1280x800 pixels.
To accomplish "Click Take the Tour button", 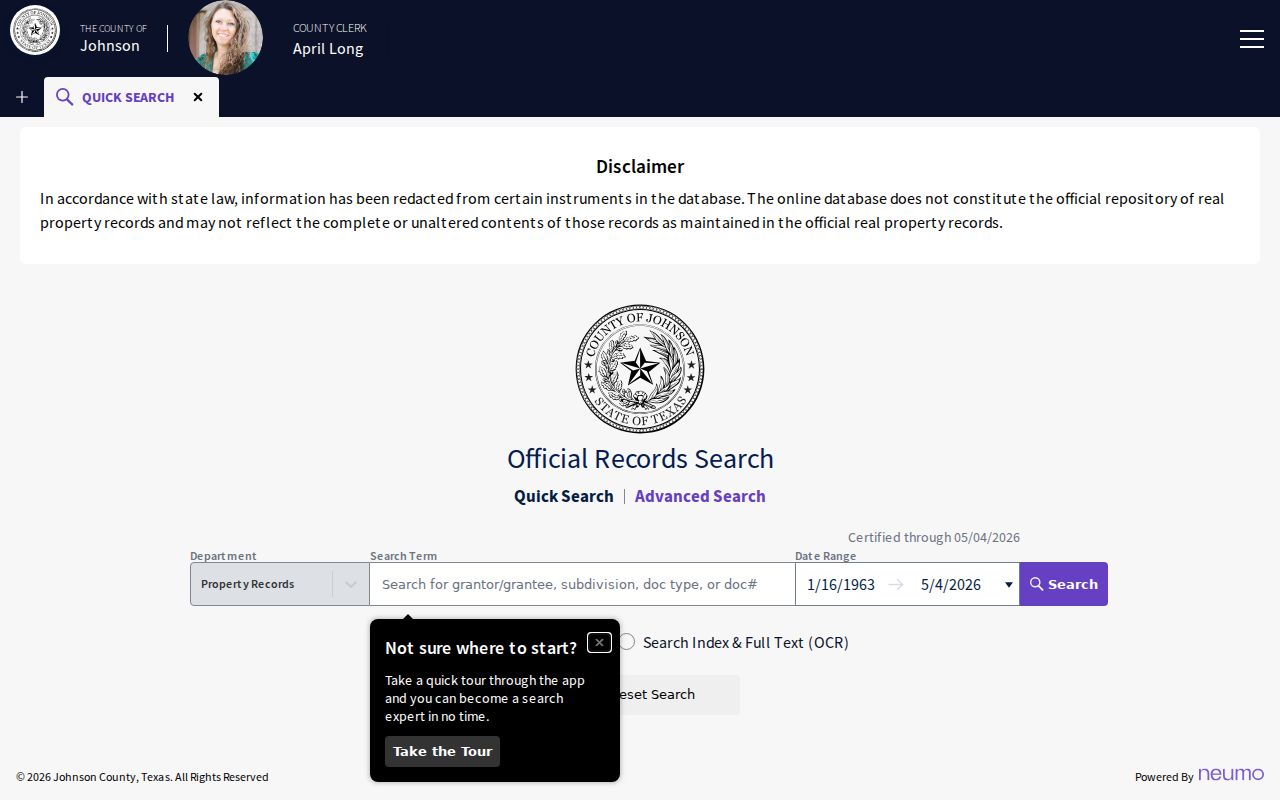I will click(x=442, y=751).
